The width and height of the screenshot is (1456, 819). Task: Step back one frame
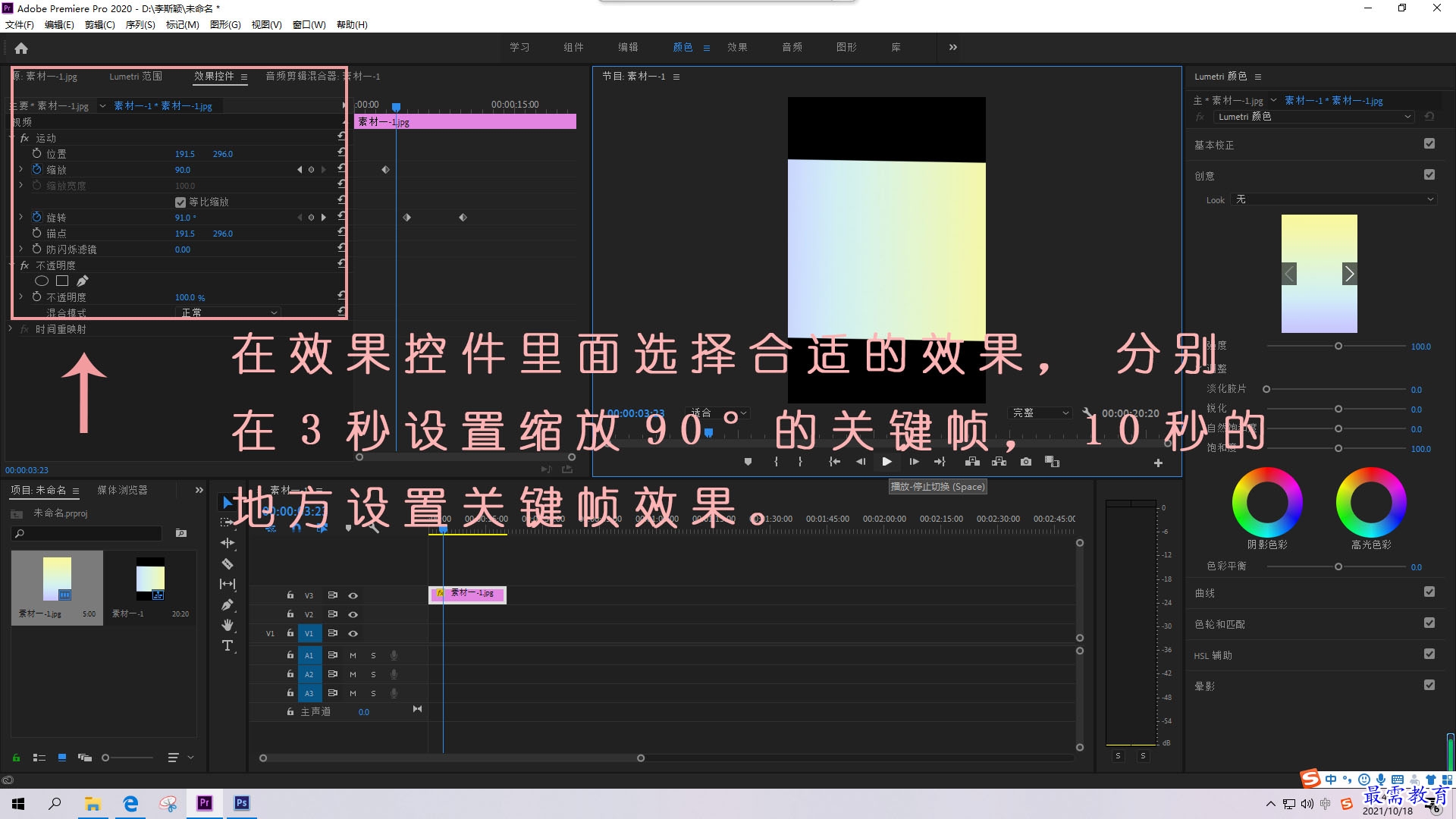tap(861, 462)
